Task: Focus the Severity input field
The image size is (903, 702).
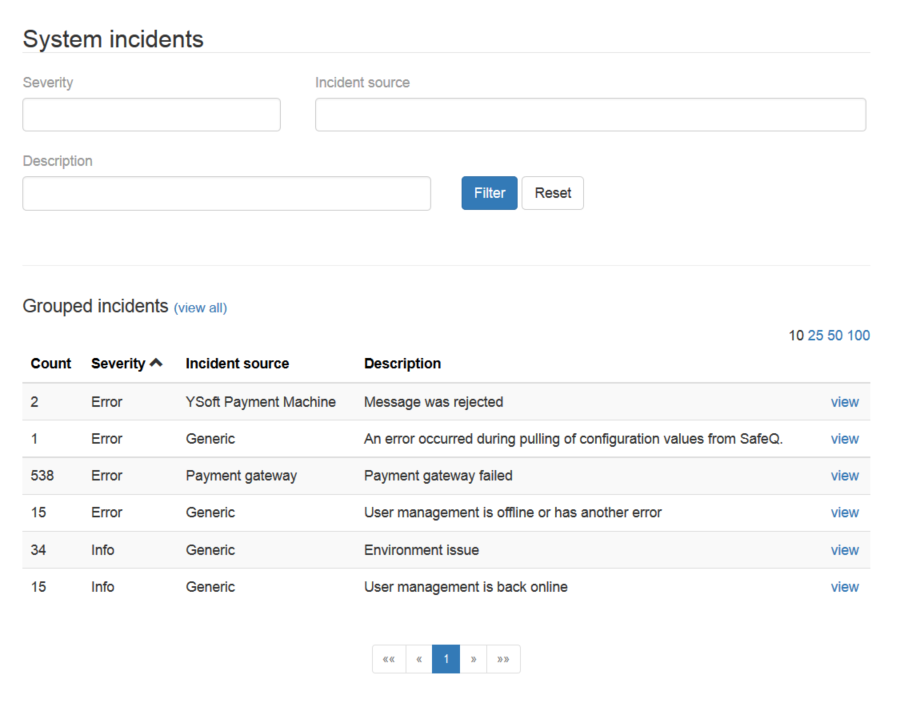Action: pos(151,115)
